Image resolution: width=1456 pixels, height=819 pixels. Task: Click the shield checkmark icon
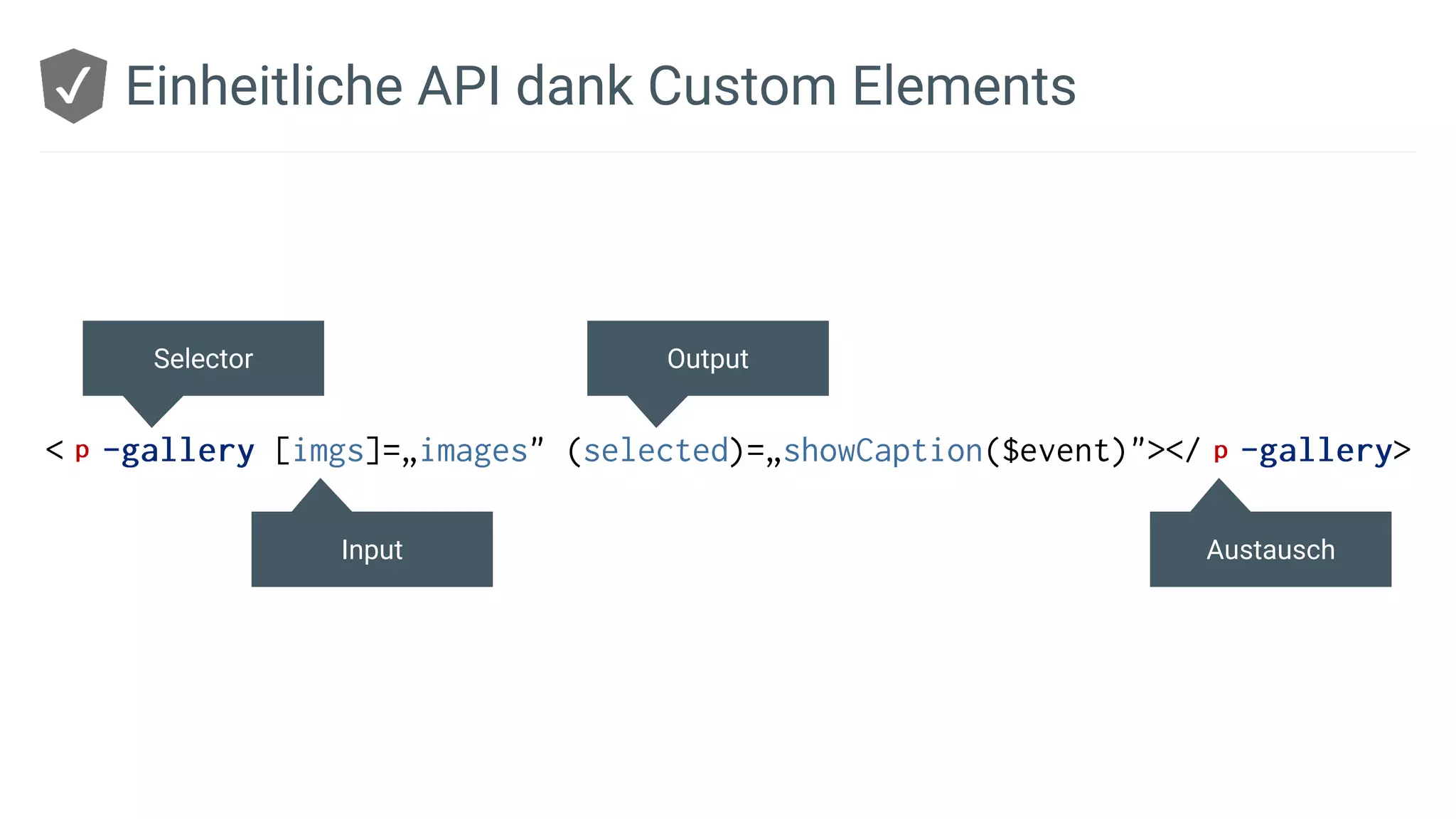[x=73, y=86]
